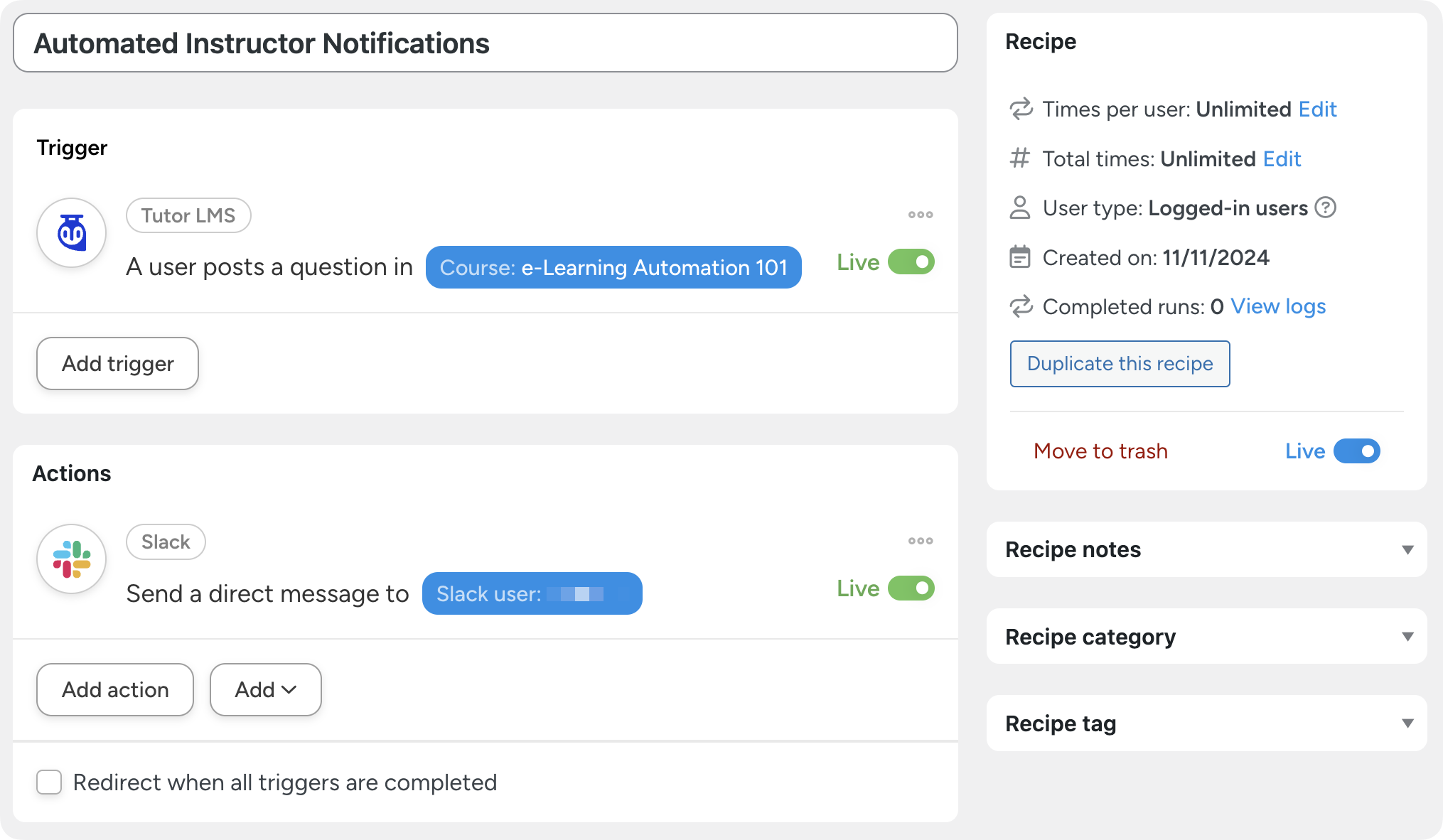This screenshot has height=840, width=1443.
Task: Expand the Recipe category panel
Action: pos(1407,637)
